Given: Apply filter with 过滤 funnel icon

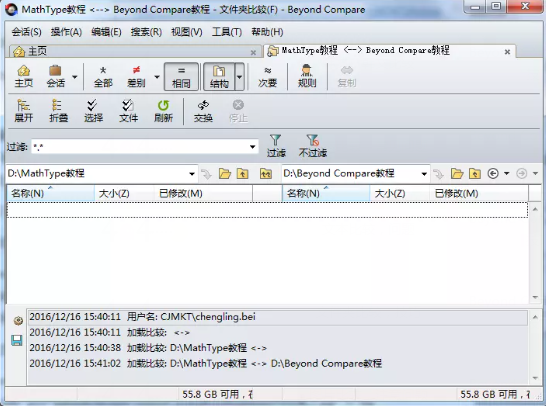Looking at the screenshot, I should pos(276,146).
